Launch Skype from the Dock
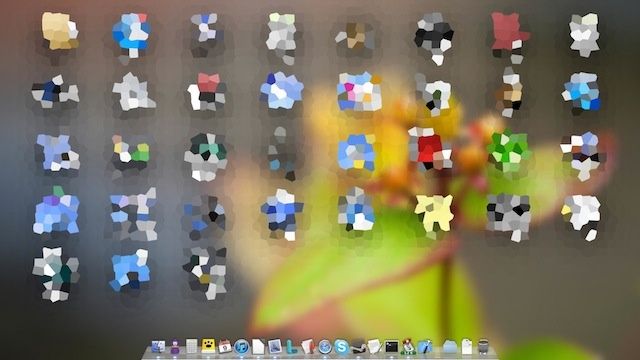Image resolution: width=640 pixels, height=360 pixels. [x=342, y=347]
